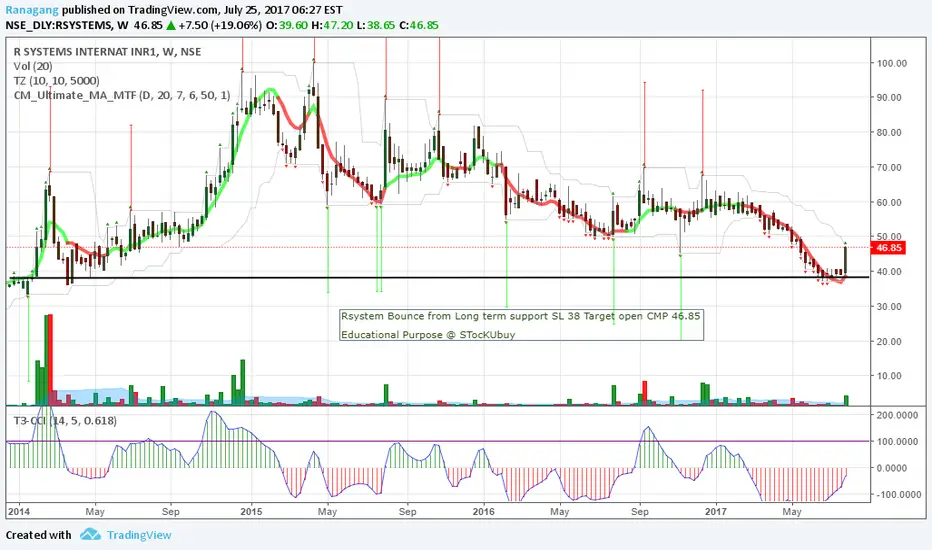Click the 2015 label on time axis
The height and width of the screenshot is (550, 932).
point(251,511)
